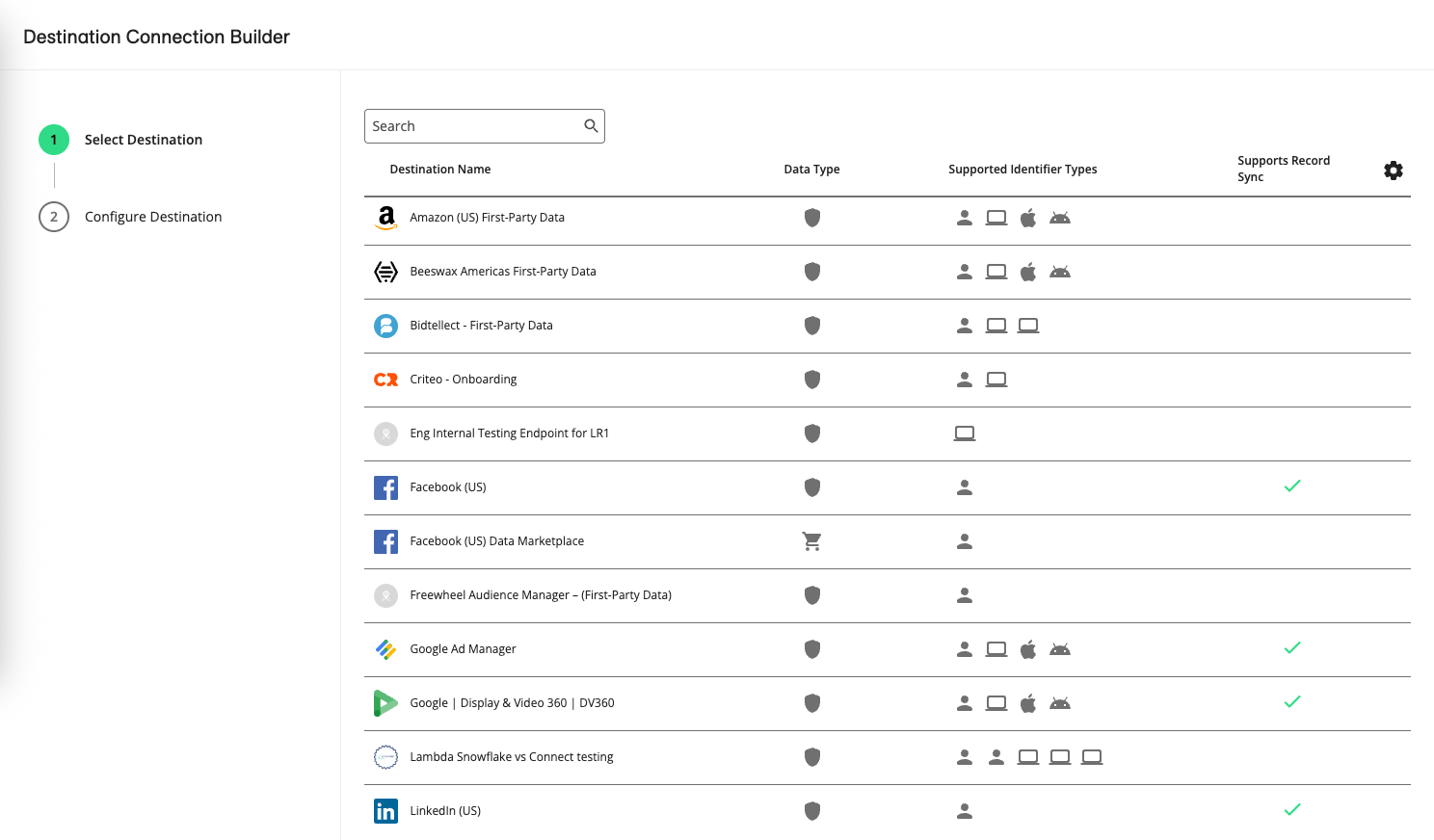Select Lambda Snowflake vs Connect testing row
Screen dimensions: 1434x840
pyautogui.click(x=511, y=757)
